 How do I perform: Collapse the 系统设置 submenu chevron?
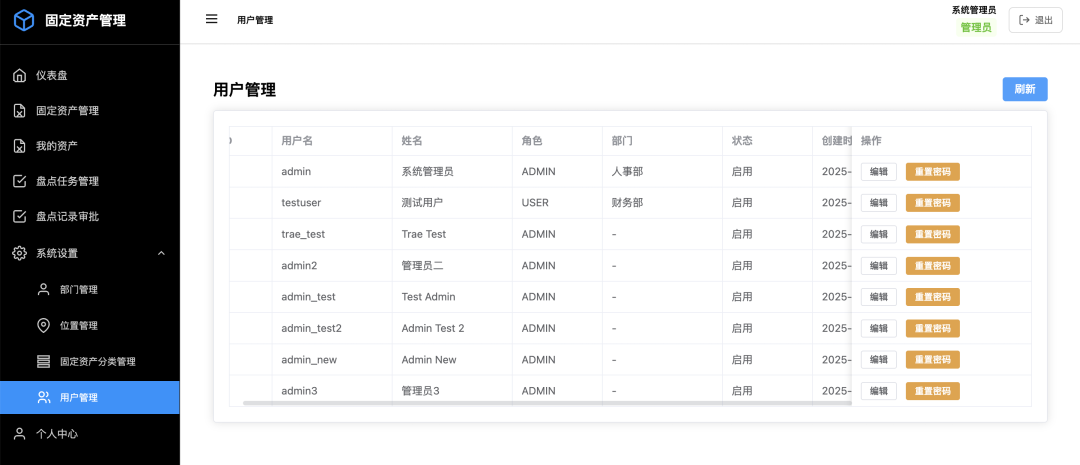[x=161, y=253]
